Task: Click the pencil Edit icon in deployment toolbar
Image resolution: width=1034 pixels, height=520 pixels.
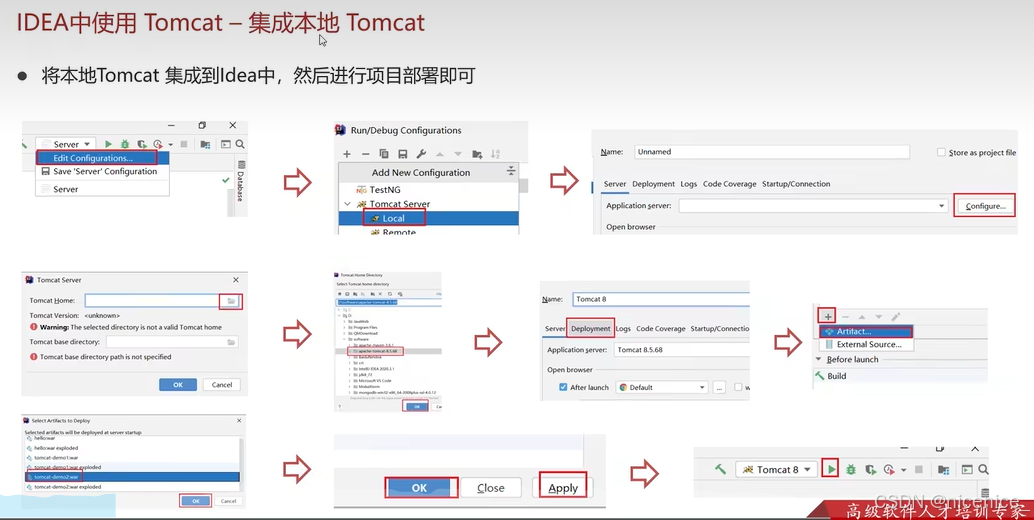Action: click(x=895, y=316)
